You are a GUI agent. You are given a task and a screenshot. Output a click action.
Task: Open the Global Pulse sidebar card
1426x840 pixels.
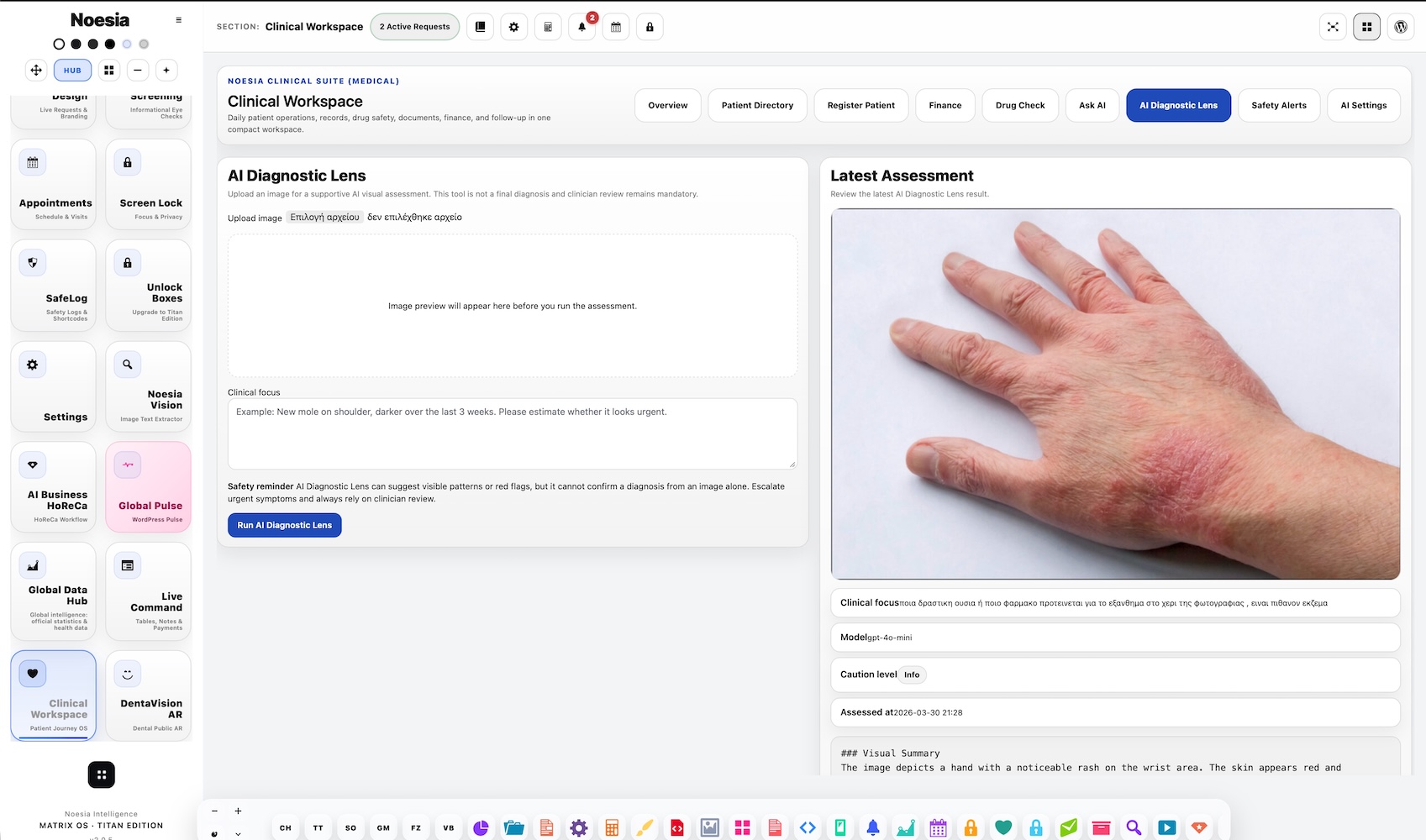[148, 487]
